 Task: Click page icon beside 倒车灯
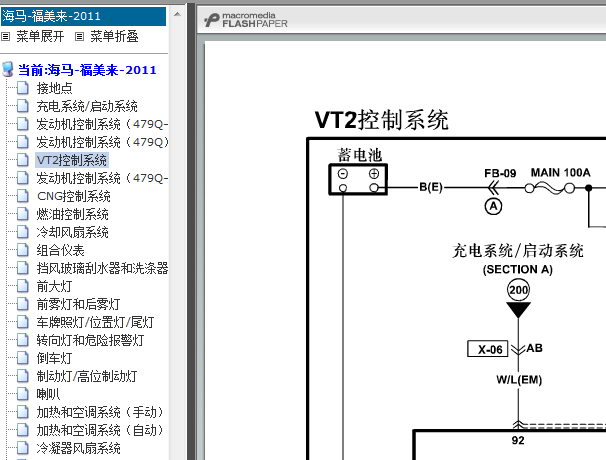click(x=23, y=358)
